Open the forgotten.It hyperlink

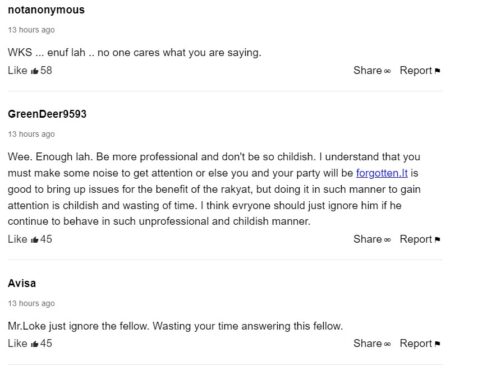[x=382, y=173]
